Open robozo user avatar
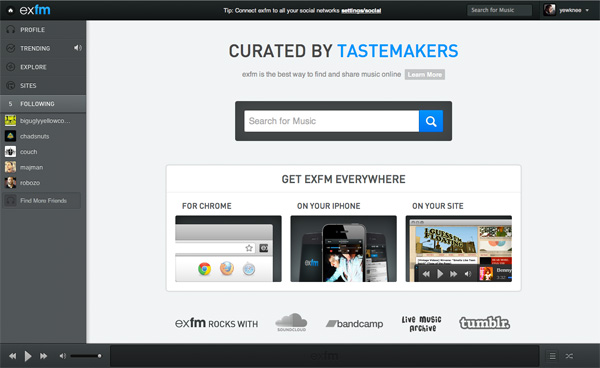This screenshot has width=600, height=368. [10, 182]
